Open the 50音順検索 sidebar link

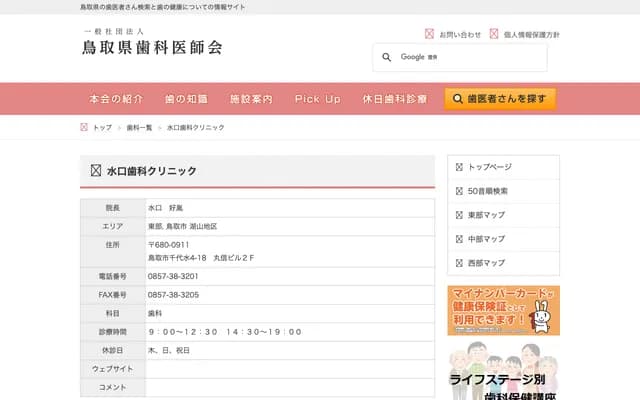pyautogui.click(x=488, y=191)
